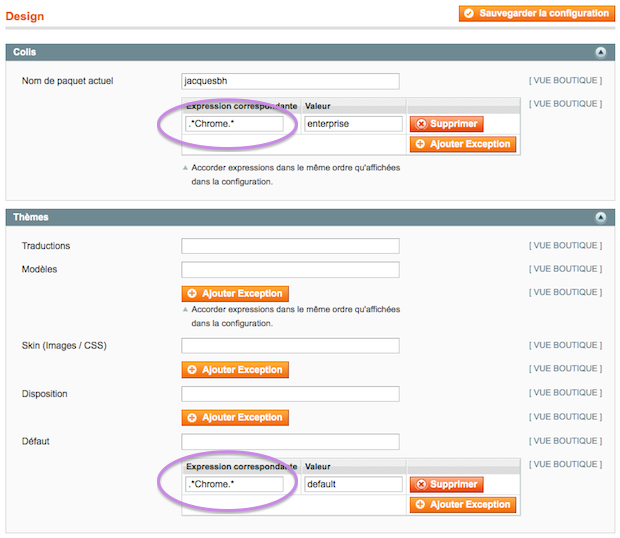Collapse the Colis section
The image size is (620, 538).
(600, 51)
